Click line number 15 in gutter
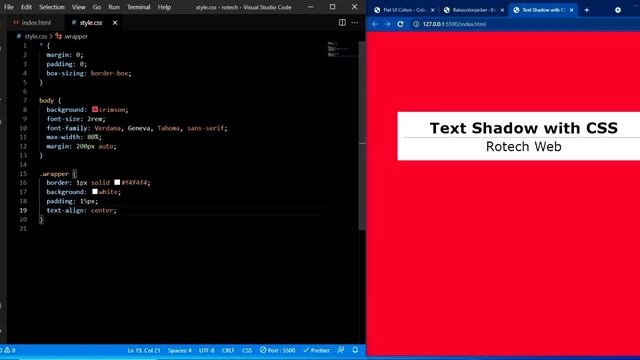 pyautogui.click(x=23, y=173)
